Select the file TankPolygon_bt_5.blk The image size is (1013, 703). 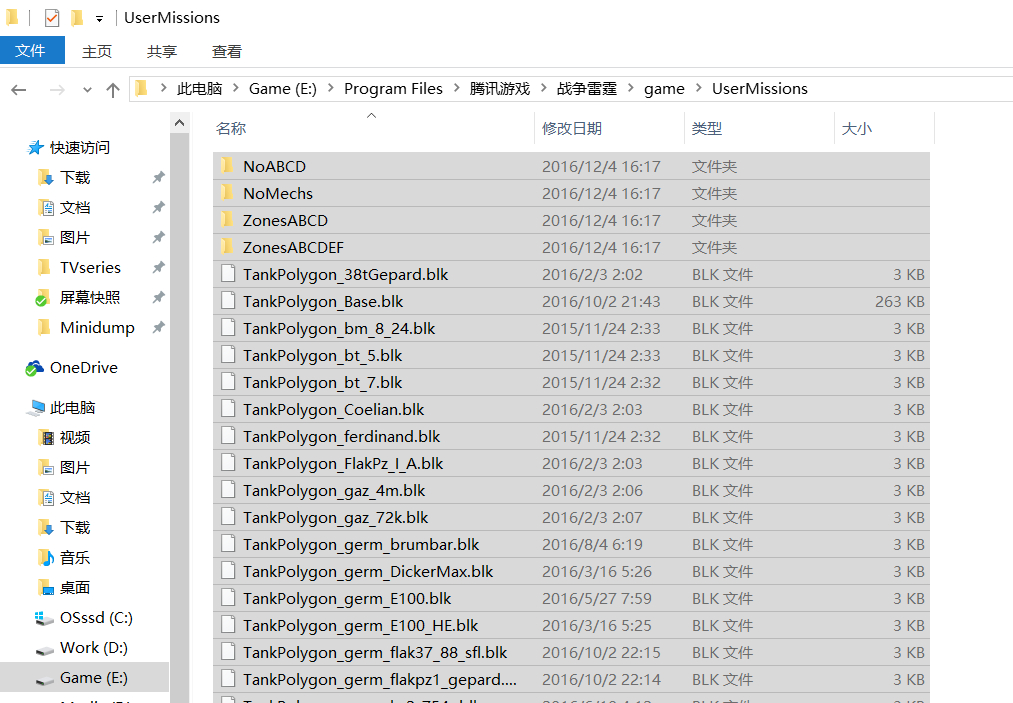click(571, 355)
